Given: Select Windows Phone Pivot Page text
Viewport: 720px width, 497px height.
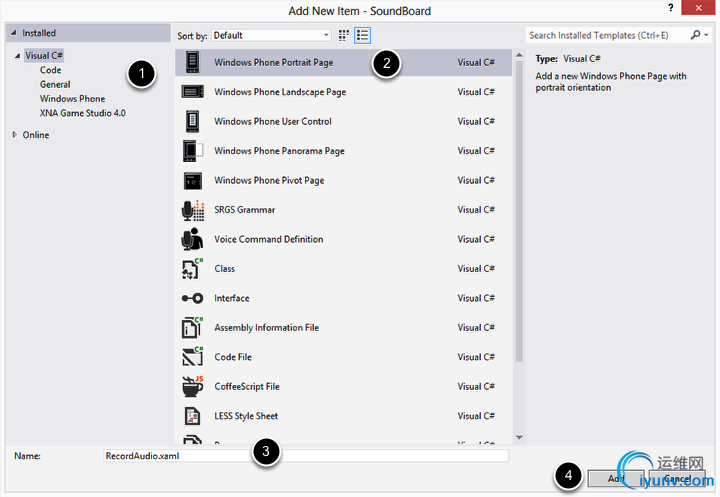Looking at the screenshot, I should click(x=269, y=180).
